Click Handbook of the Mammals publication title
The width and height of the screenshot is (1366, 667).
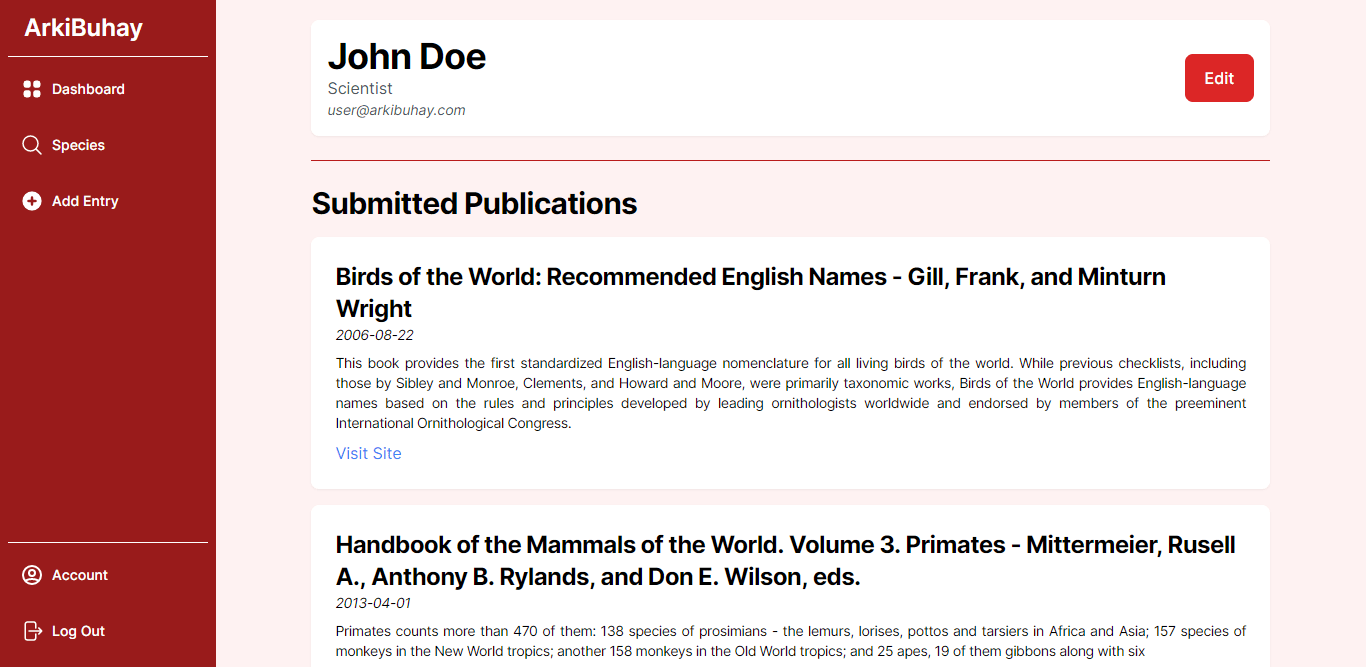click(786, 560)
